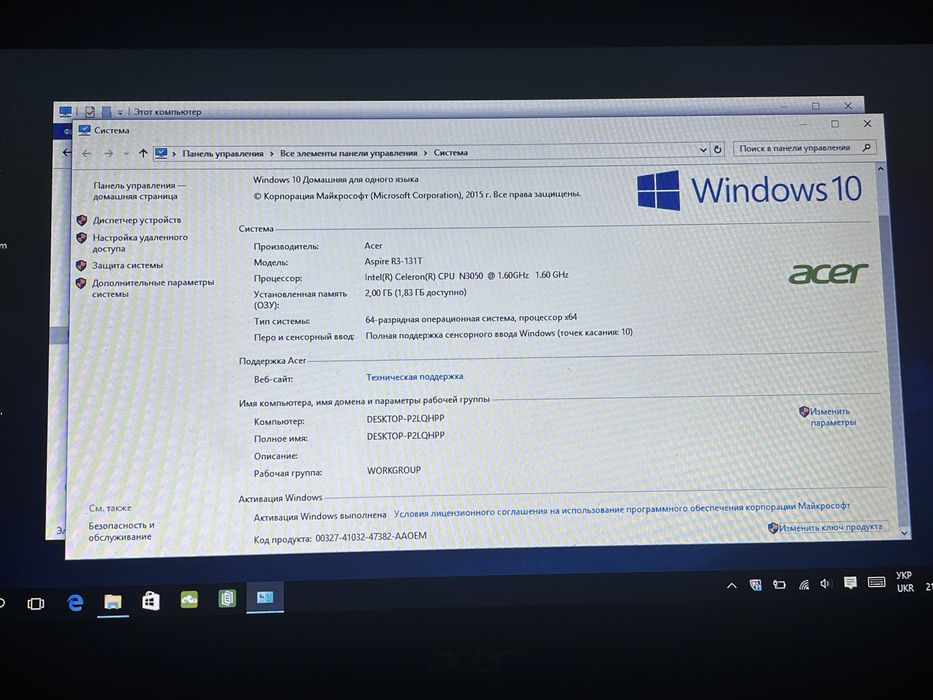
Task: Click shield icon beside Диспетчер устройств
Action: pos(82,220)
